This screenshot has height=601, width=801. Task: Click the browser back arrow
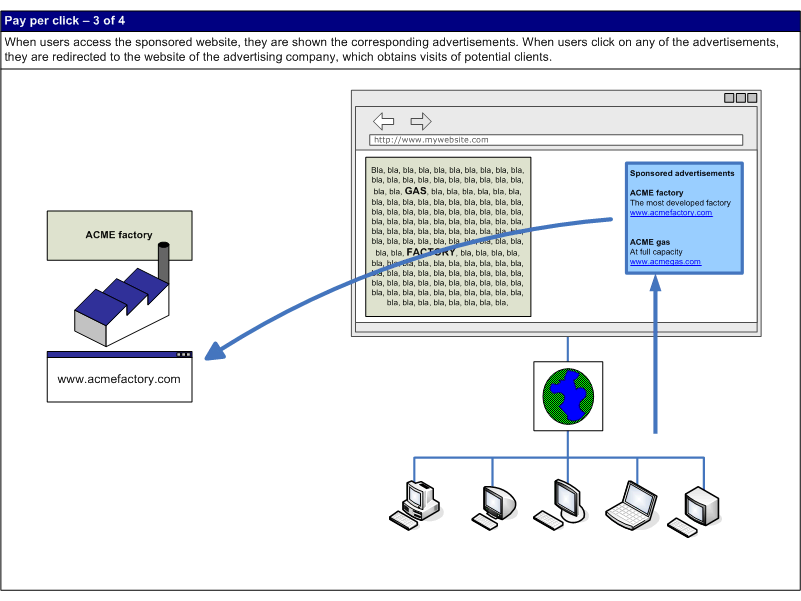click(x=384, y=121)
